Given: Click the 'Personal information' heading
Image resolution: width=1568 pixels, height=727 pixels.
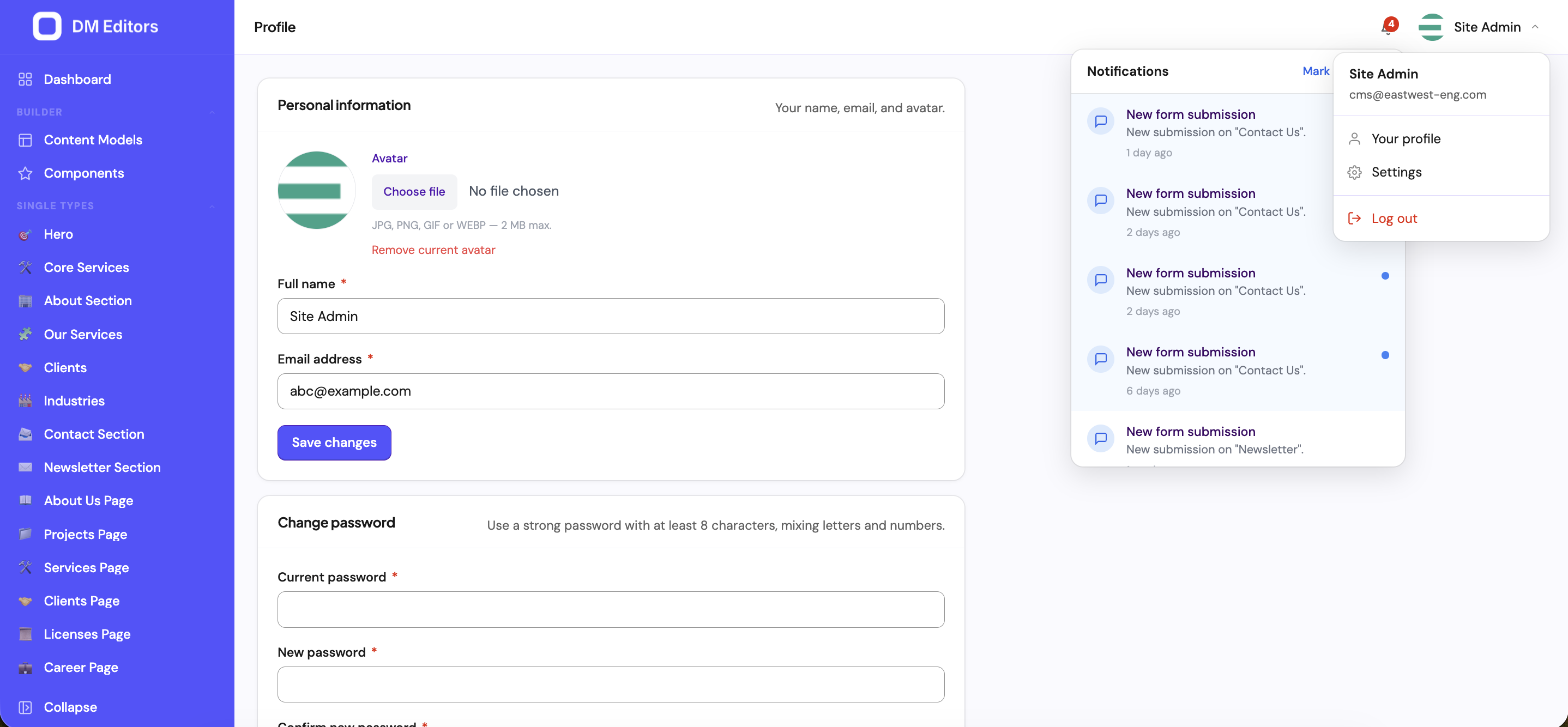Looking at the screenshot, I should [x=344, y=105].
